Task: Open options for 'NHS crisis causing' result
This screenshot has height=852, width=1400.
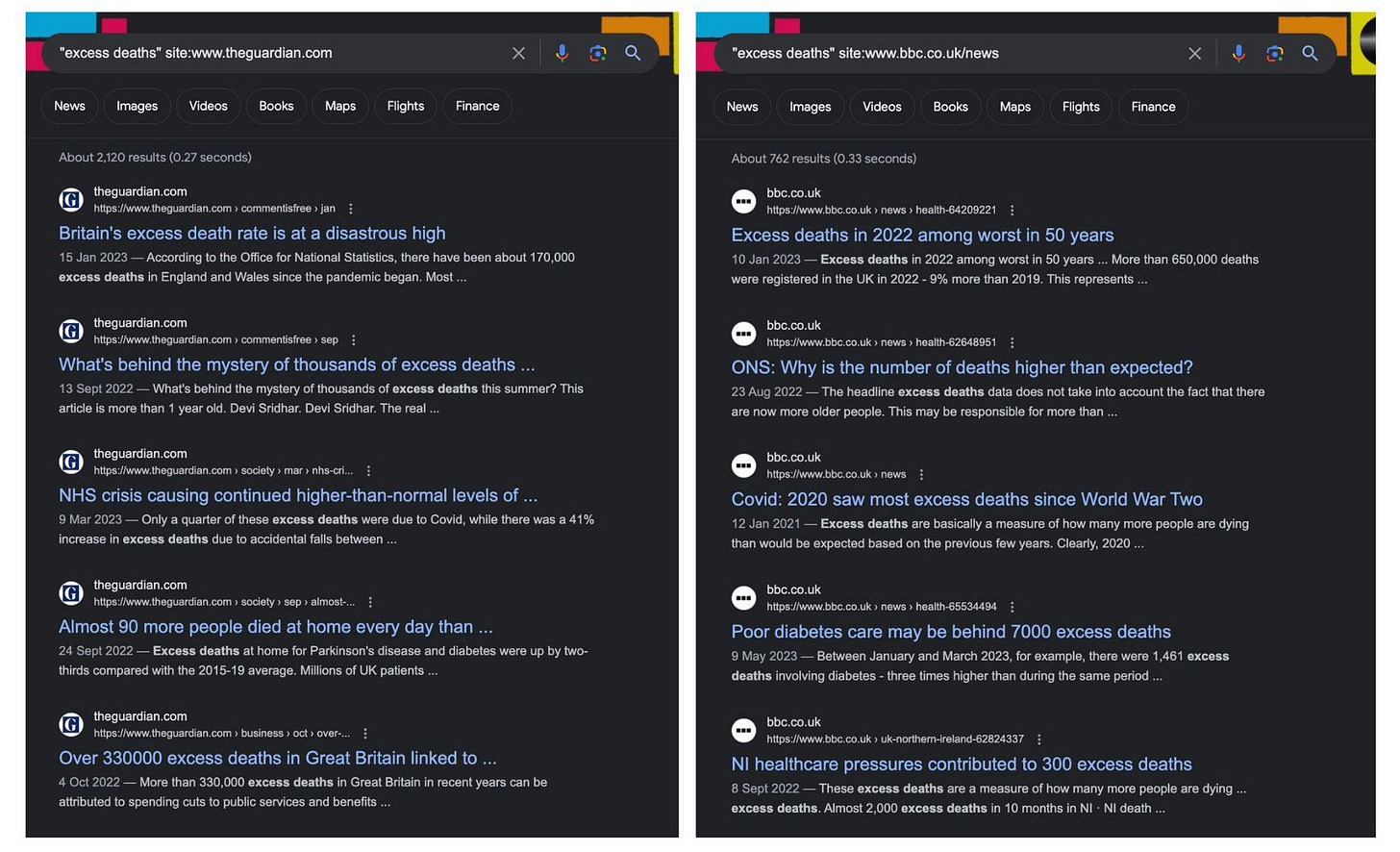Action: coord(368,471)
